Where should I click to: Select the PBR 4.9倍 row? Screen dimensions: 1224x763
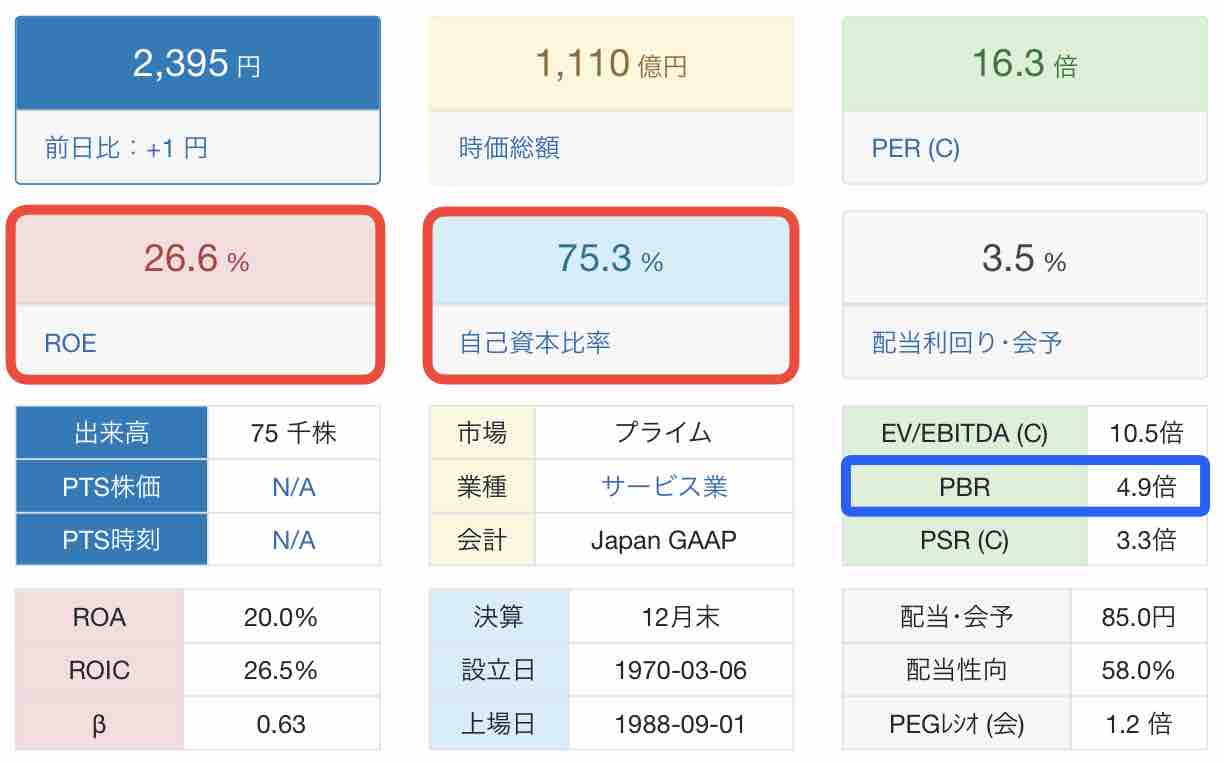[x=1025, y=487]
